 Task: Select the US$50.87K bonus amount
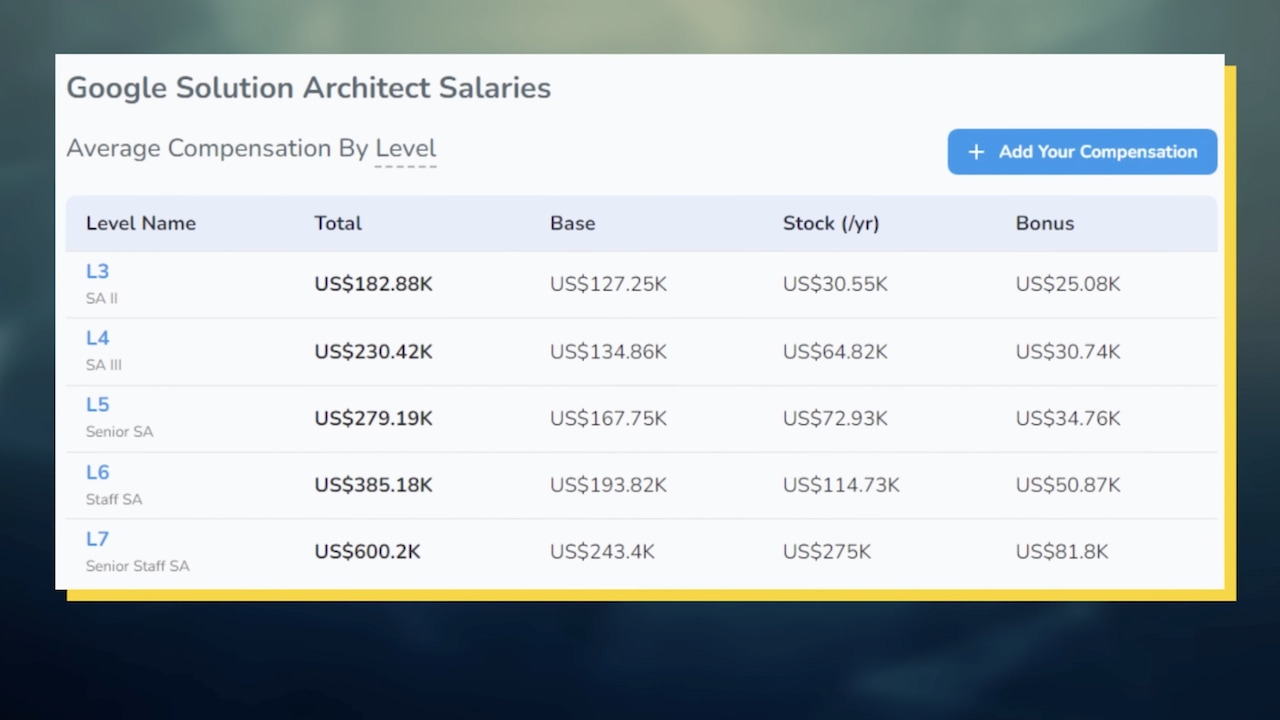(x=1067, y=485)
